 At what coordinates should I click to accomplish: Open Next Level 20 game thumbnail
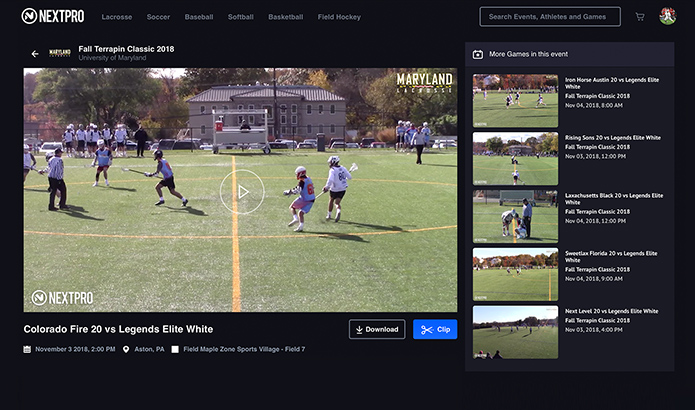tap(515, 332)
